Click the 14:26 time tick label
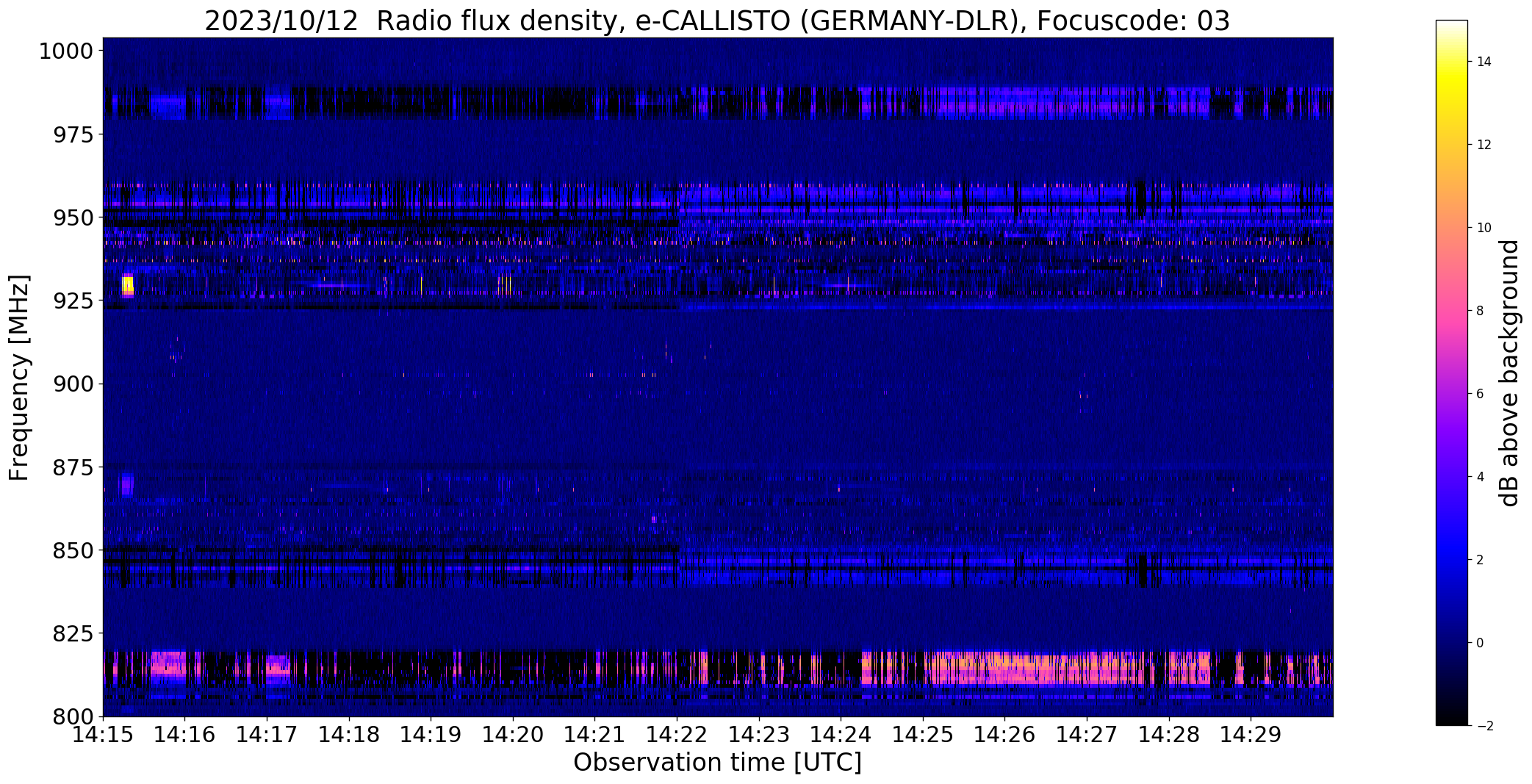 click(x=1005, y=735)
